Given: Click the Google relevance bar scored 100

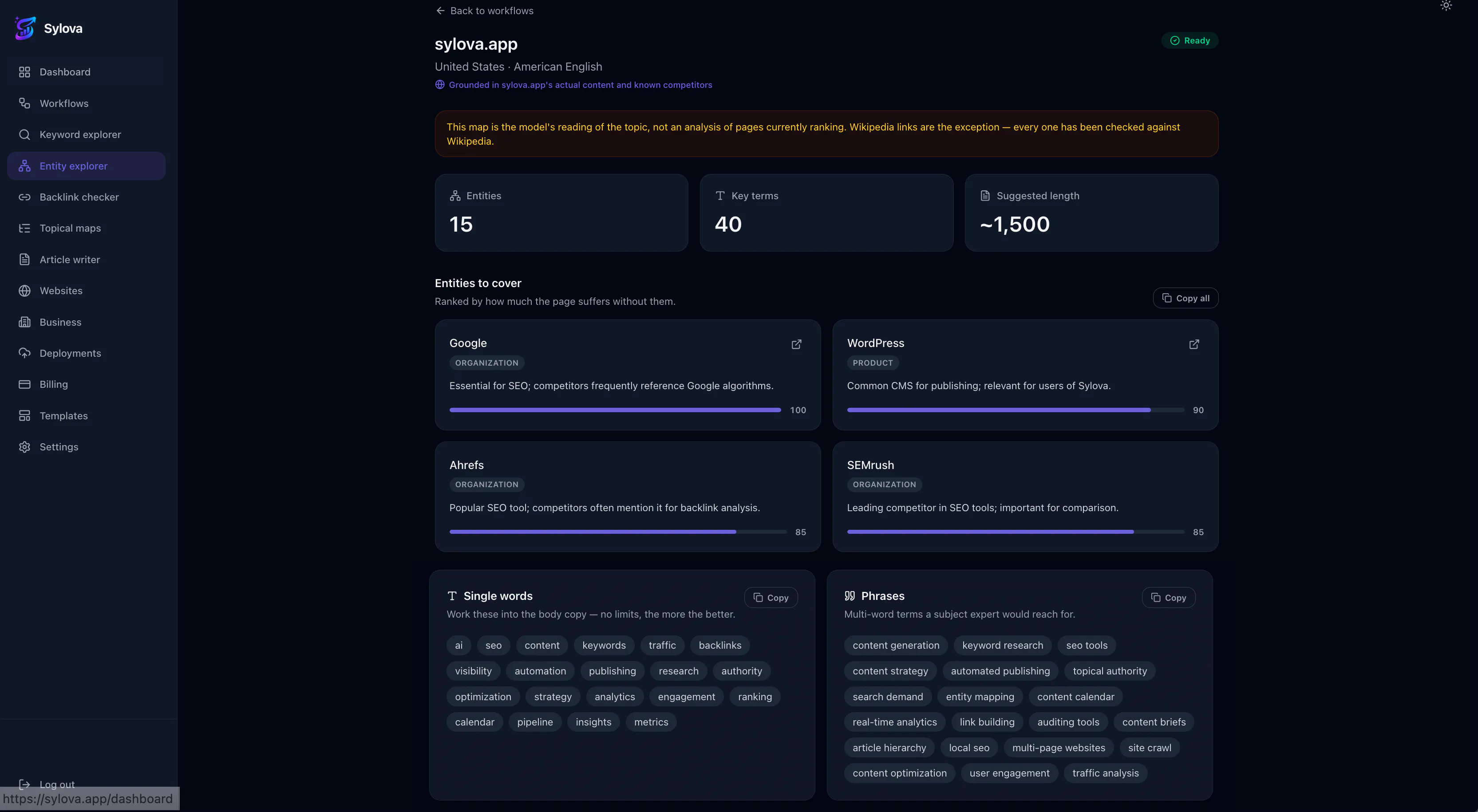Looking at the screenshot, I should [615, 410].
